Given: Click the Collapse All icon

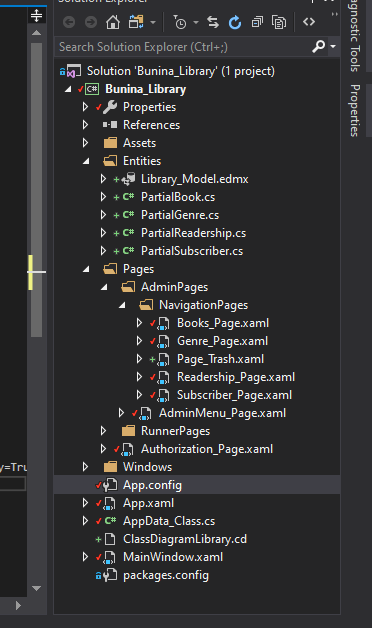Looking at the screenshot, I should click(x=257, y=22).
